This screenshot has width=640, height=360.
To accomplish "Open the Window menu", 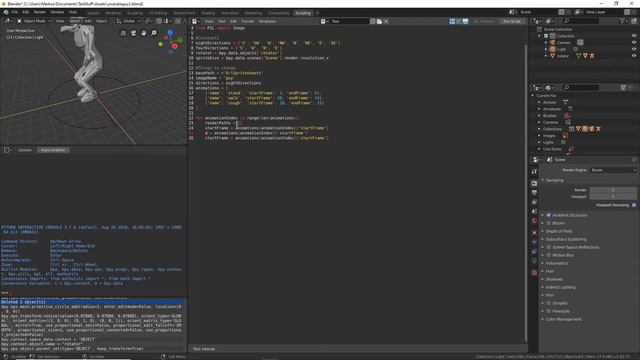I will [x=57, y=12].
